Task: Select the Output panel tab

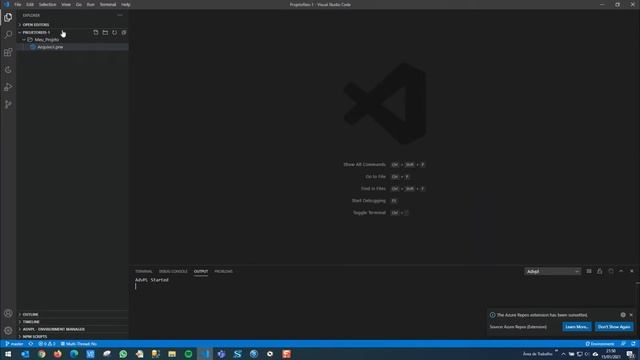Action: [201, 271]
